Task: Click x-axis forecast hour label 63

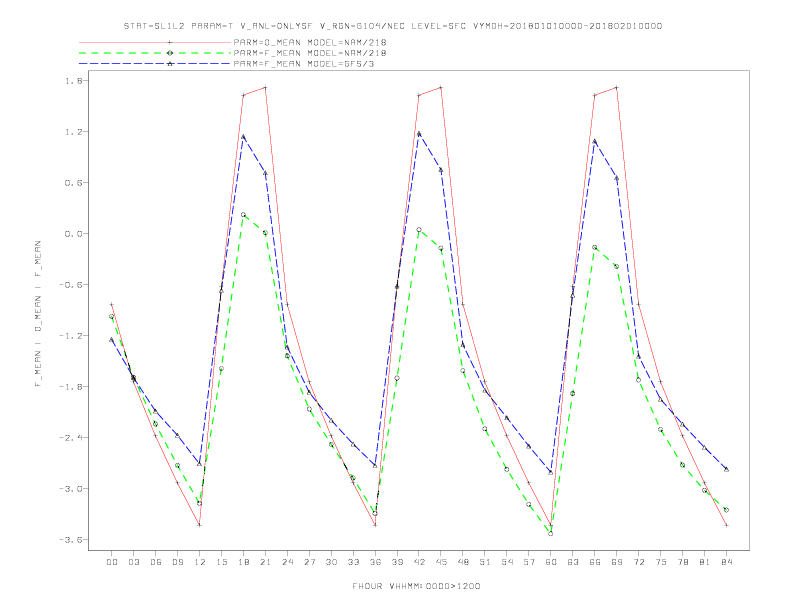Action: (573, 562)
